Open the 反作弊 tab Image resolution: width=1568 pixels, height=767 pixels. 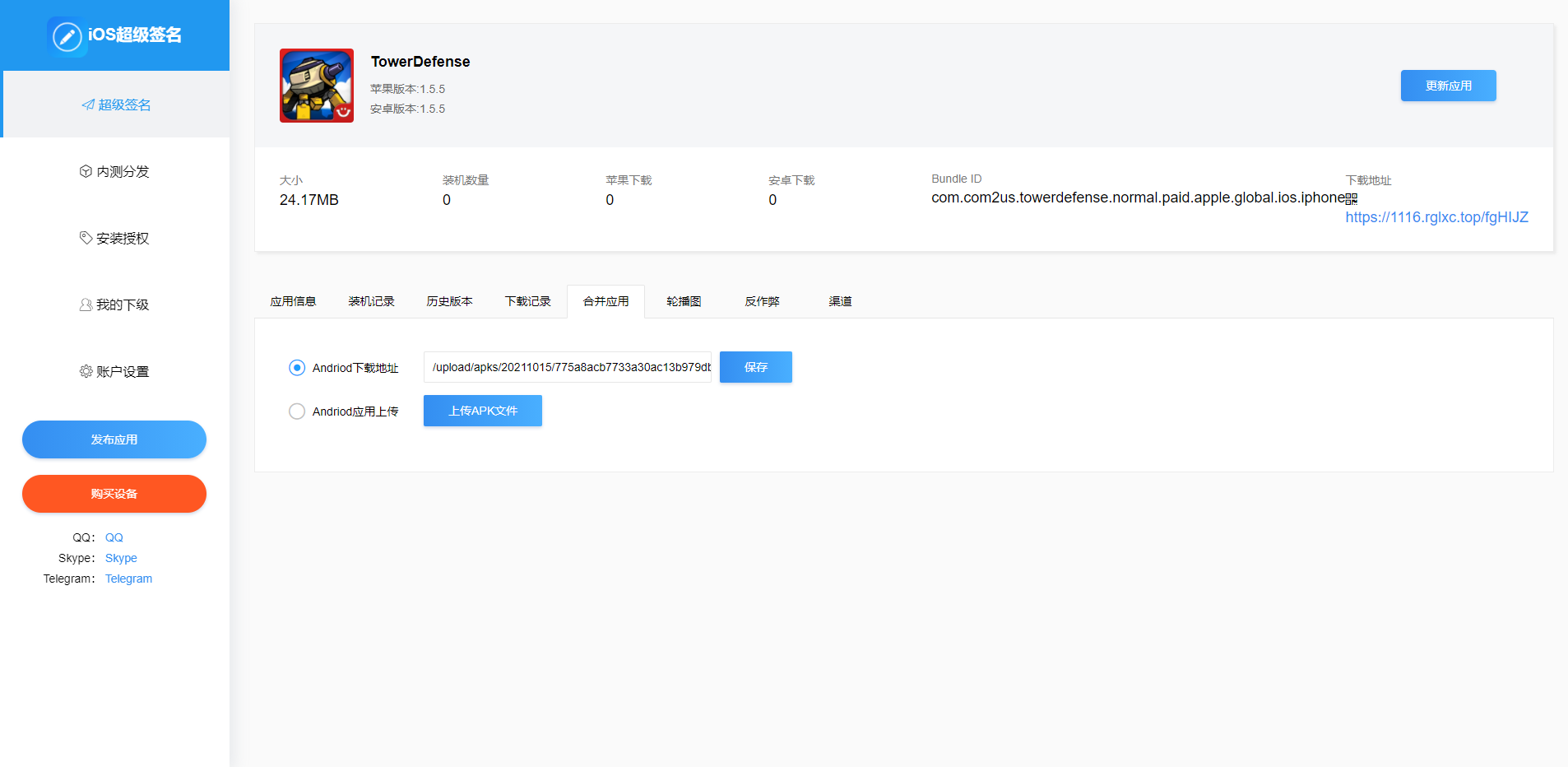763,301
